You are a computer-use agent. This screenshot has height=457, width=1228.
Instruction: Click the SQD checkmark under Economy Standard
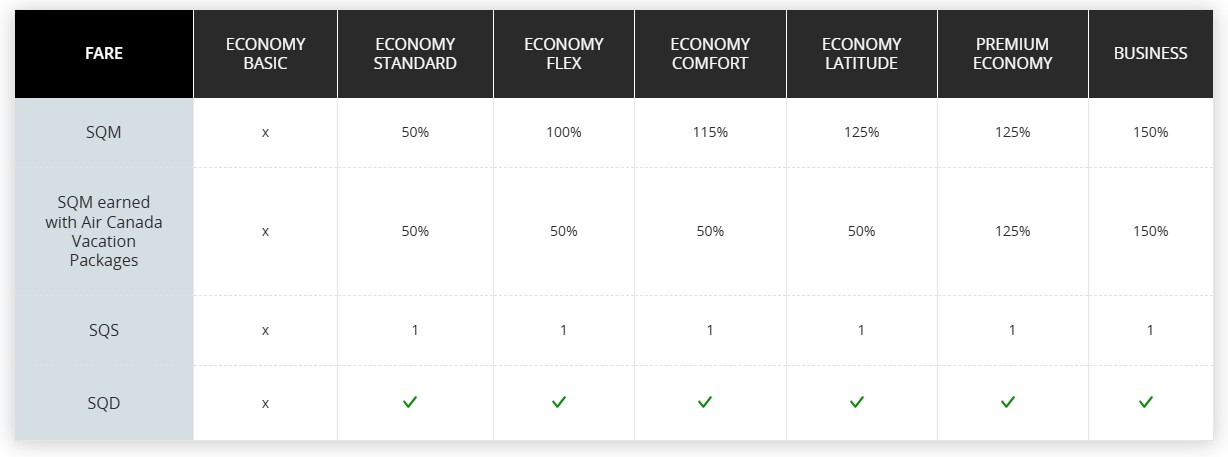point(410,402)
